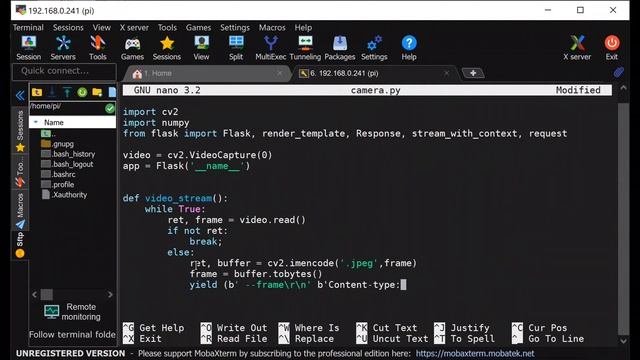Open the Macros vertical side tab

pos(20,211)
